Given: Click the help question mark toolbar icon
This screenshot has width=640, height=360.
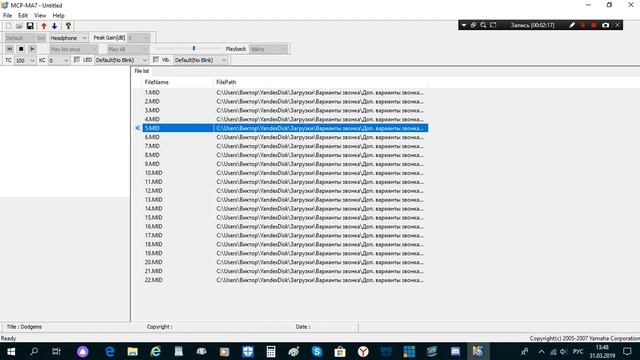Looking at the screenshot, I should [68, 26].
